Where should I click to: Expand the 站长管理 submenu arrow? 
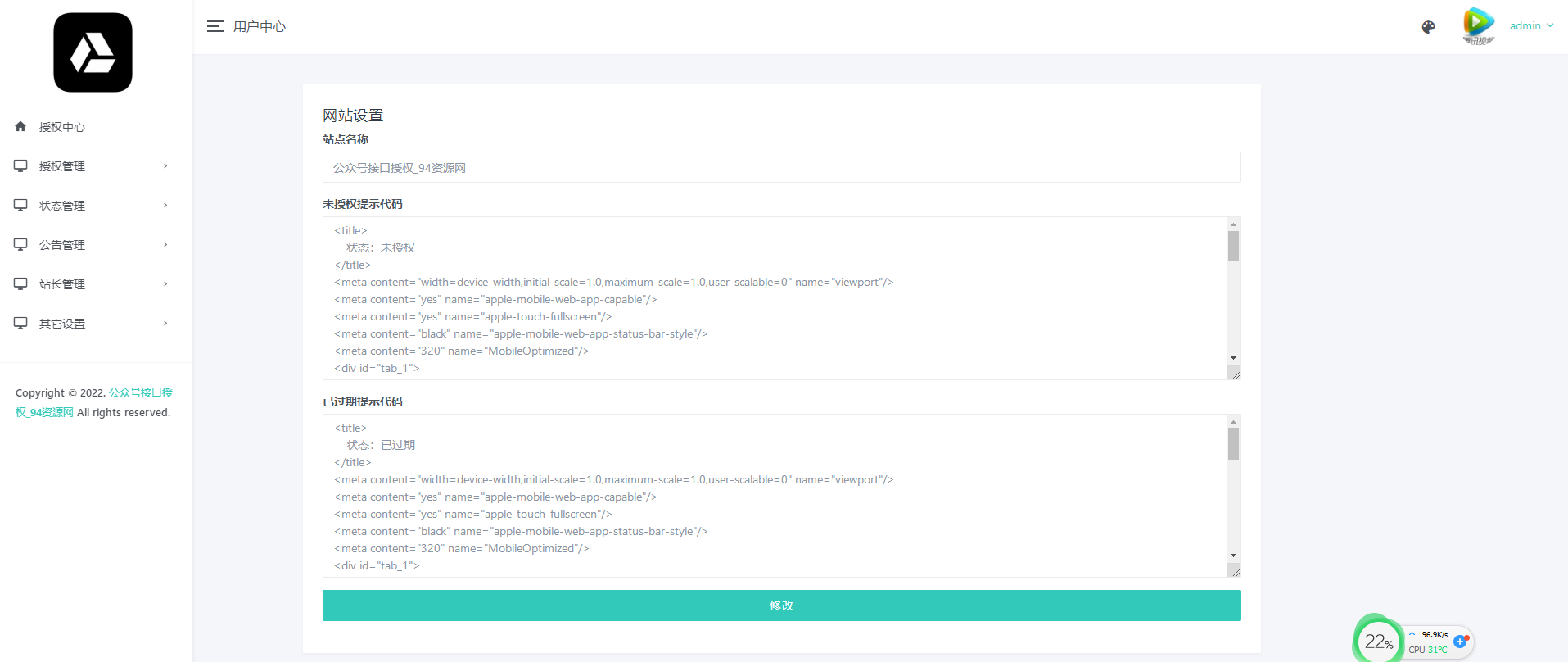(x=165, y=284)
